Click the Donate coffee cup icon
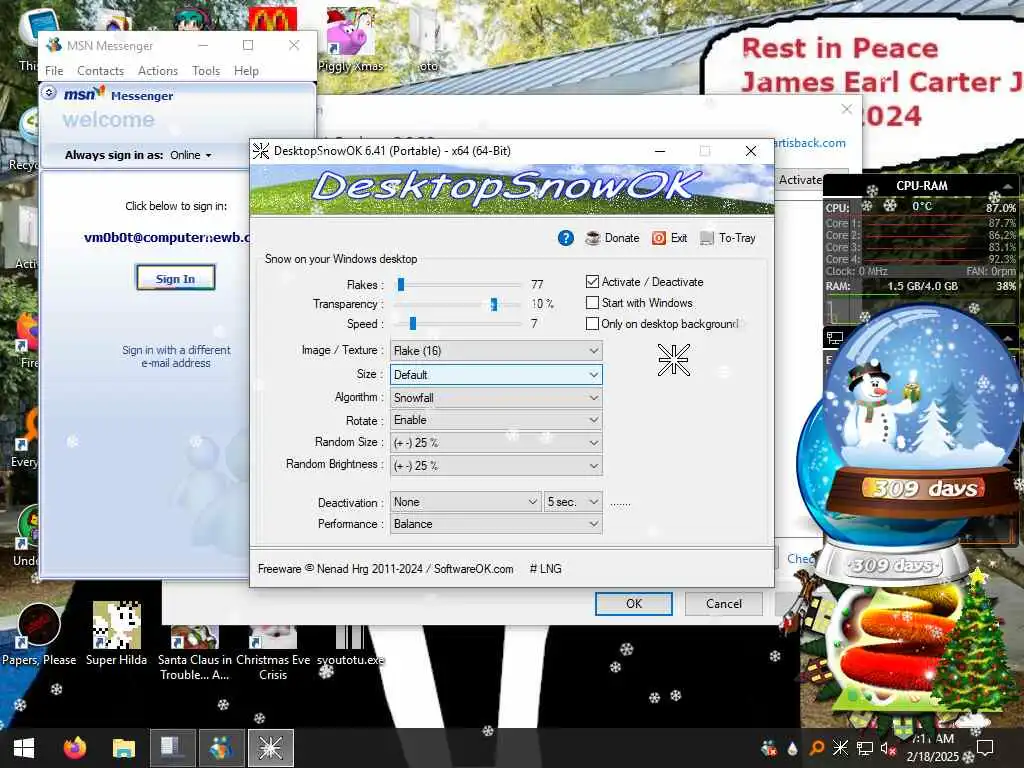This screenshot has height=768, width=1024. coord(592,238)
